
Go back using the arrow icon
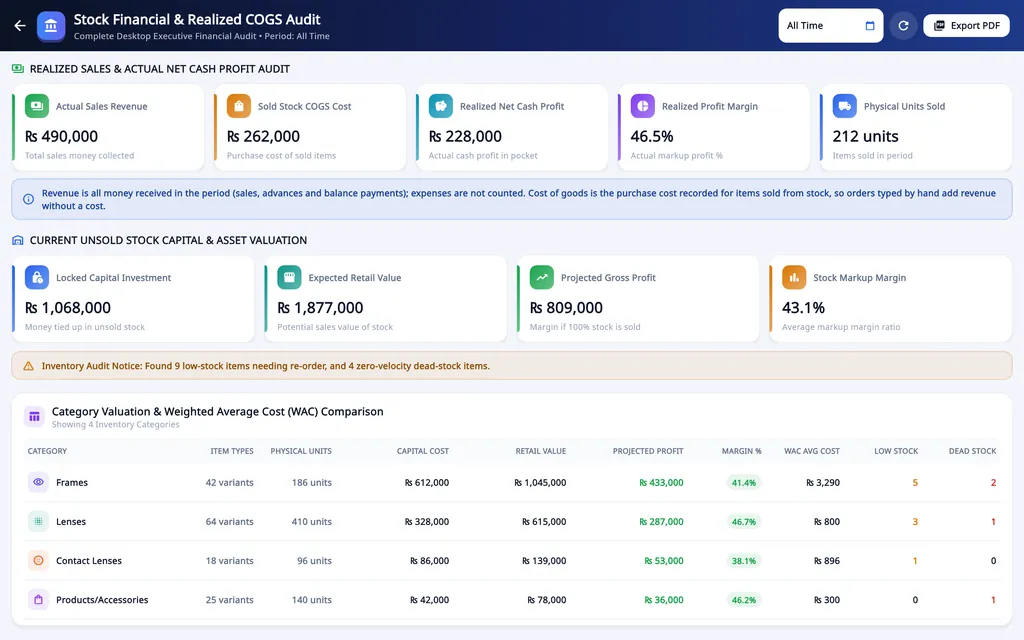20,25
